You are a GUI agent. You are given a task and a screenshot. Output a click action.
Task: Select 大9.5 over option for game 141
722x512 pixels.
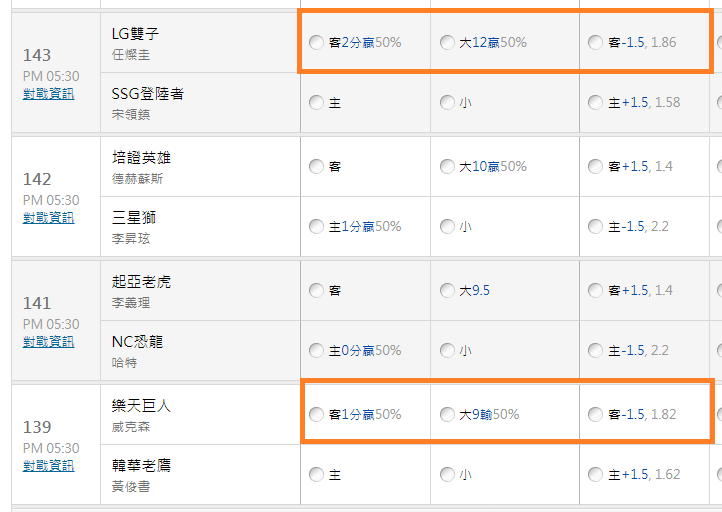[x=447, y=291]
